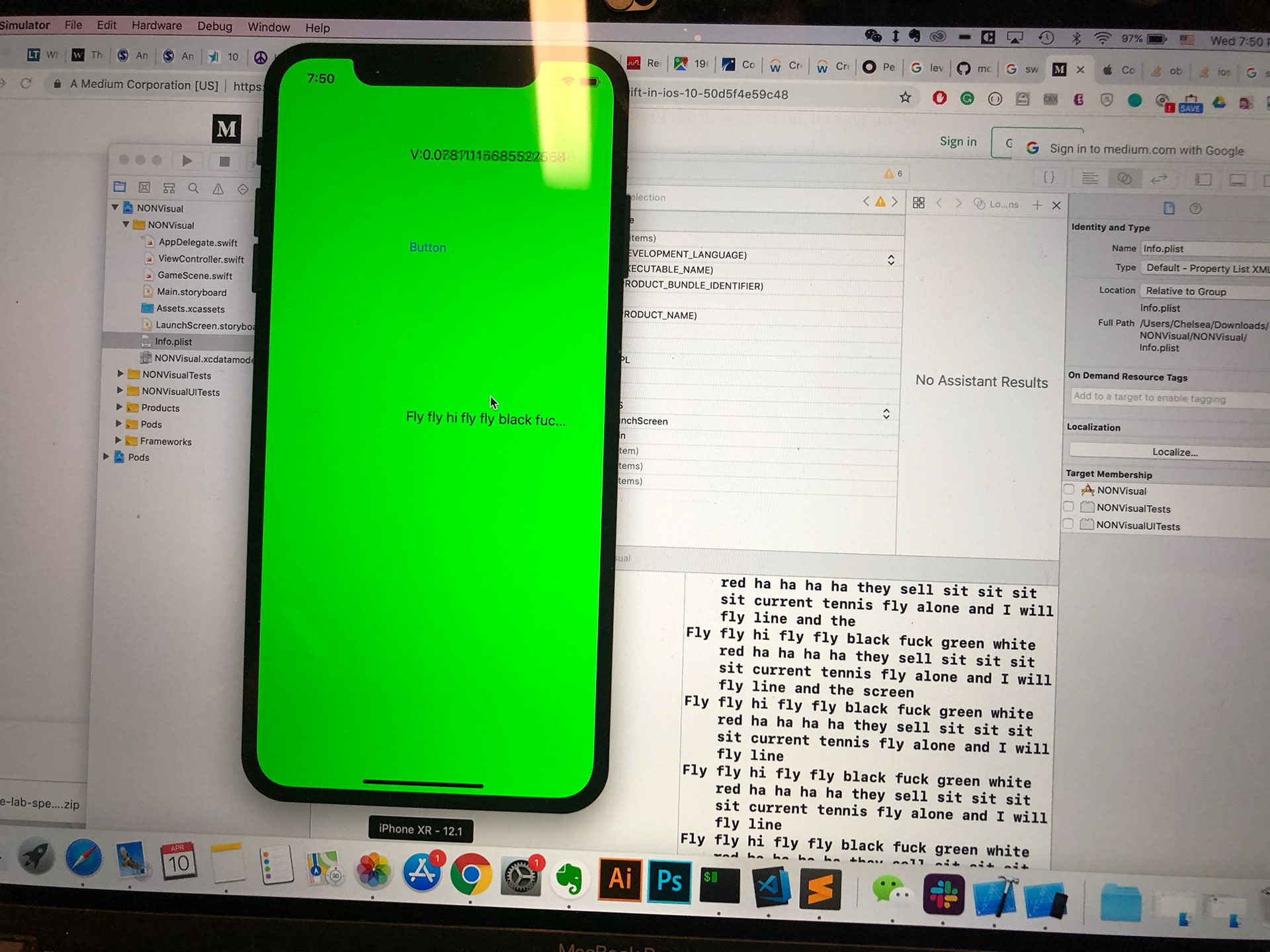
Task: Open the Source Control navigator icon
Action: pos(144,188)
